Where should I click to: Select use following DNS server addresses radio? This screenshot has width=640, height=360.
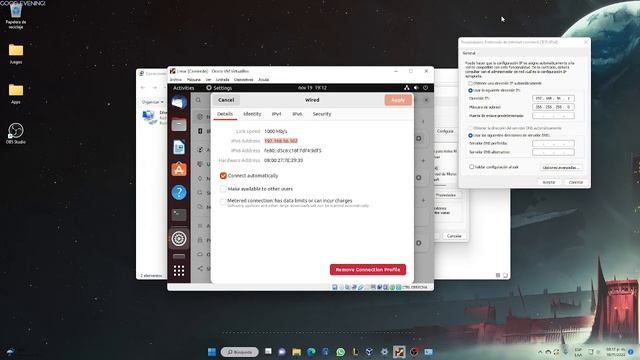(470, 135)
